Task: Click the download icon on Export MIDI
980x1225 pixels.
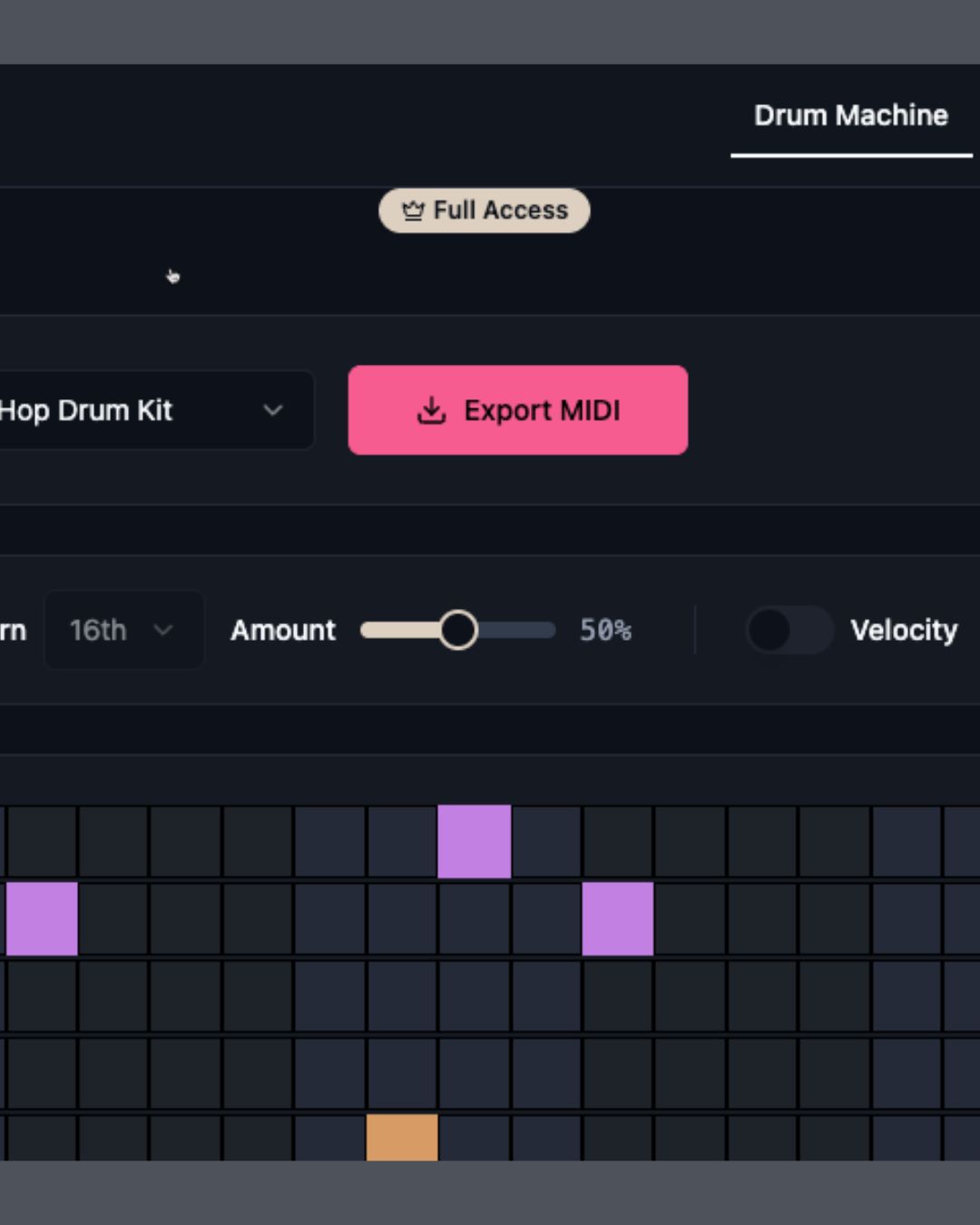Action: [432, 411]
